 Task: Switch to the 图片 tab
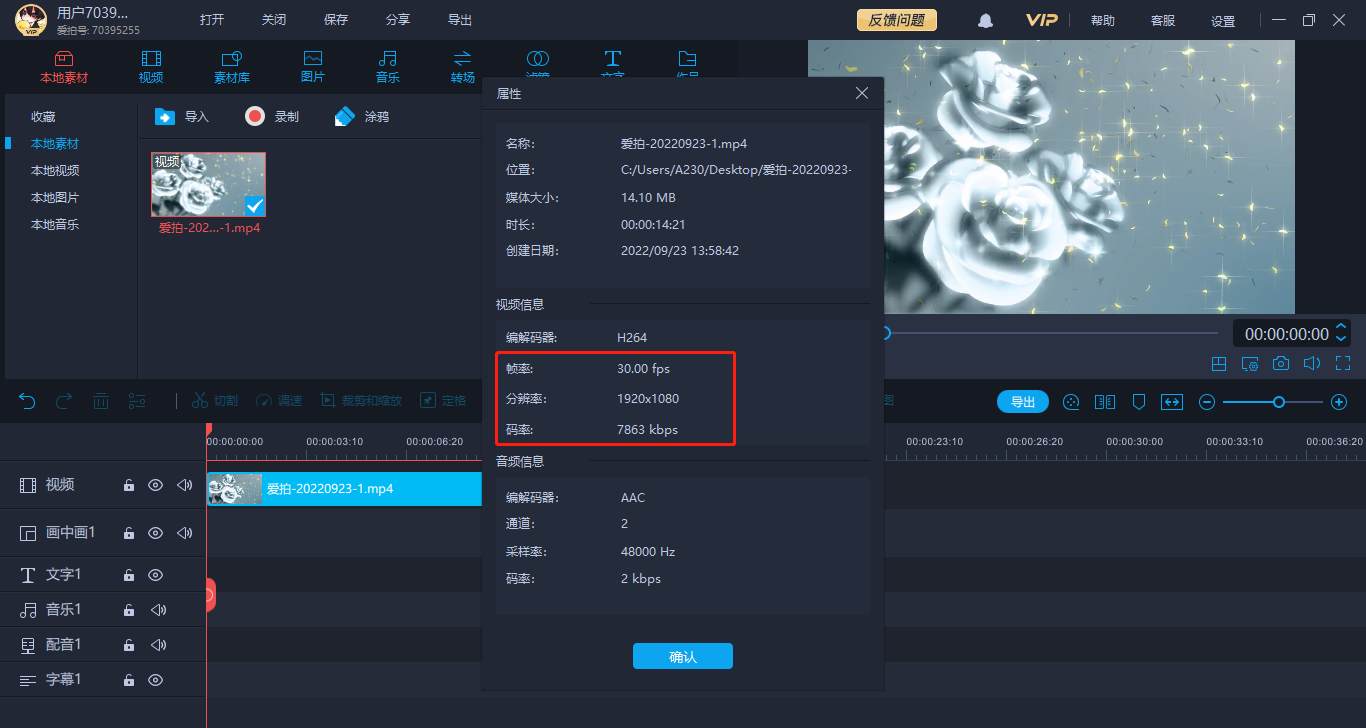[313, 66]
